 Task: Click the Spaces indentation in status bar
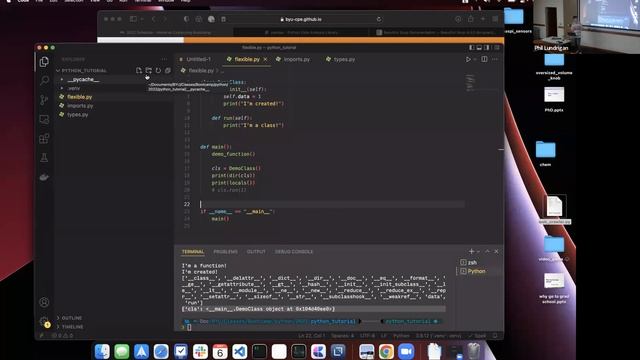(x=342, y=336)
